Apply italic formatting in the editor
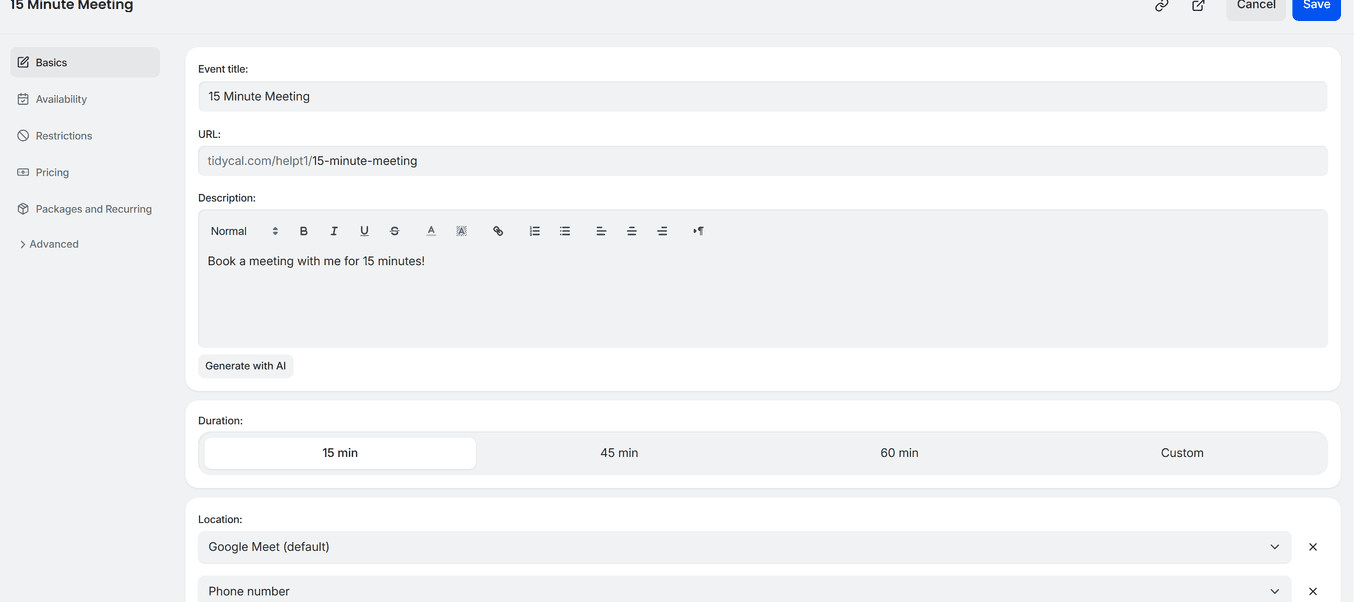 coord(334,231)
